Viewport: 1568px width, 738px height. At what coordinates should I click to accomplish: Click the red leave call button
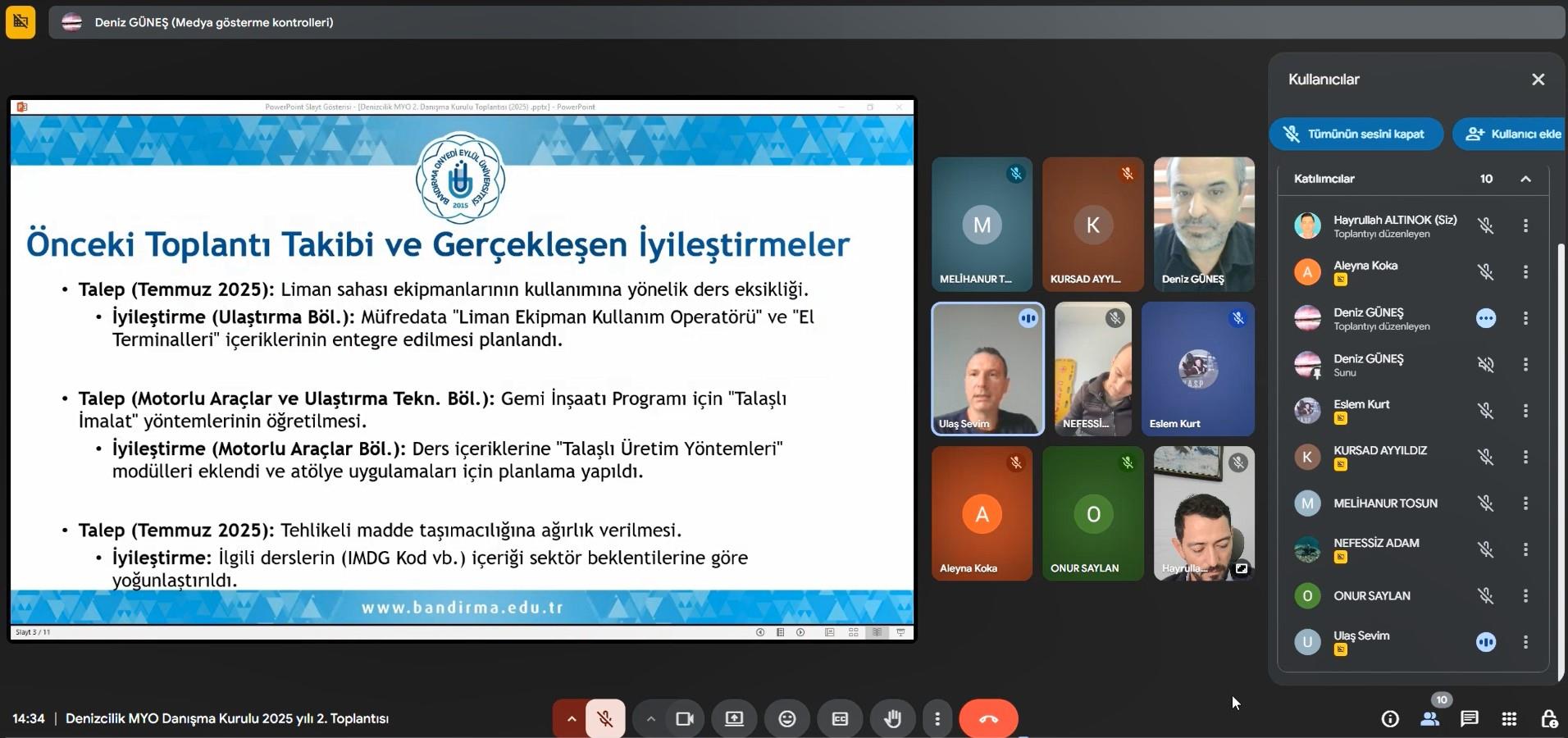click(988, 719)
